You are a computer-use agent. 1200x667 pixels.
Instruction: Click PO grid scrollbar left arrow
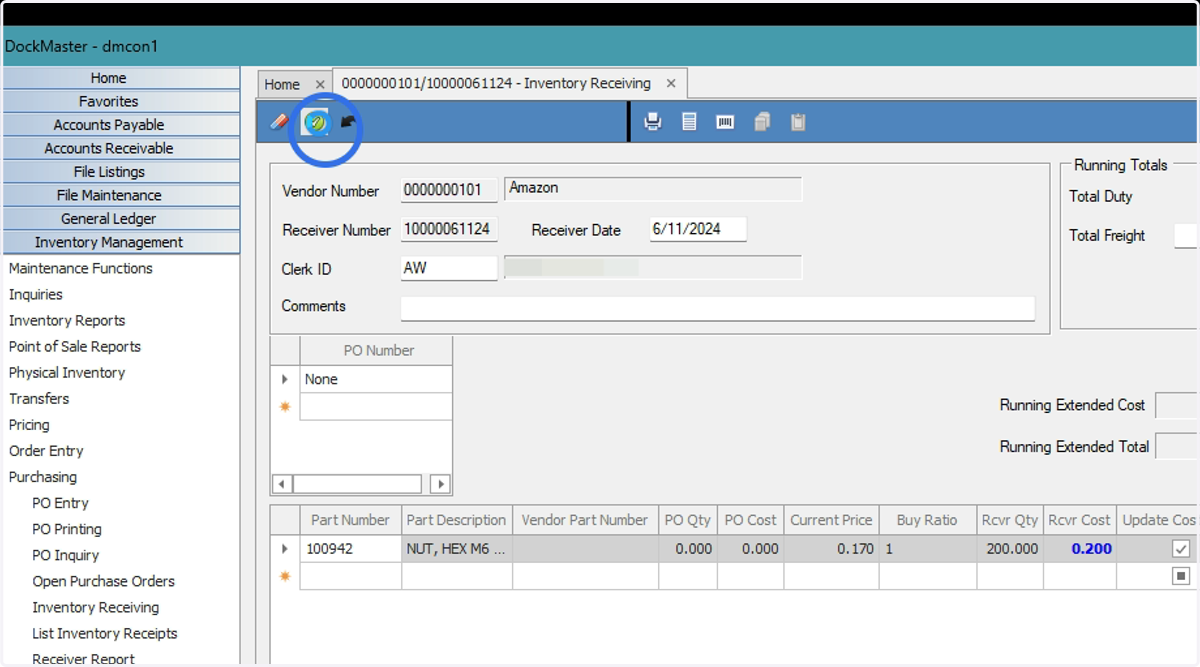click(x=282, y=484)
